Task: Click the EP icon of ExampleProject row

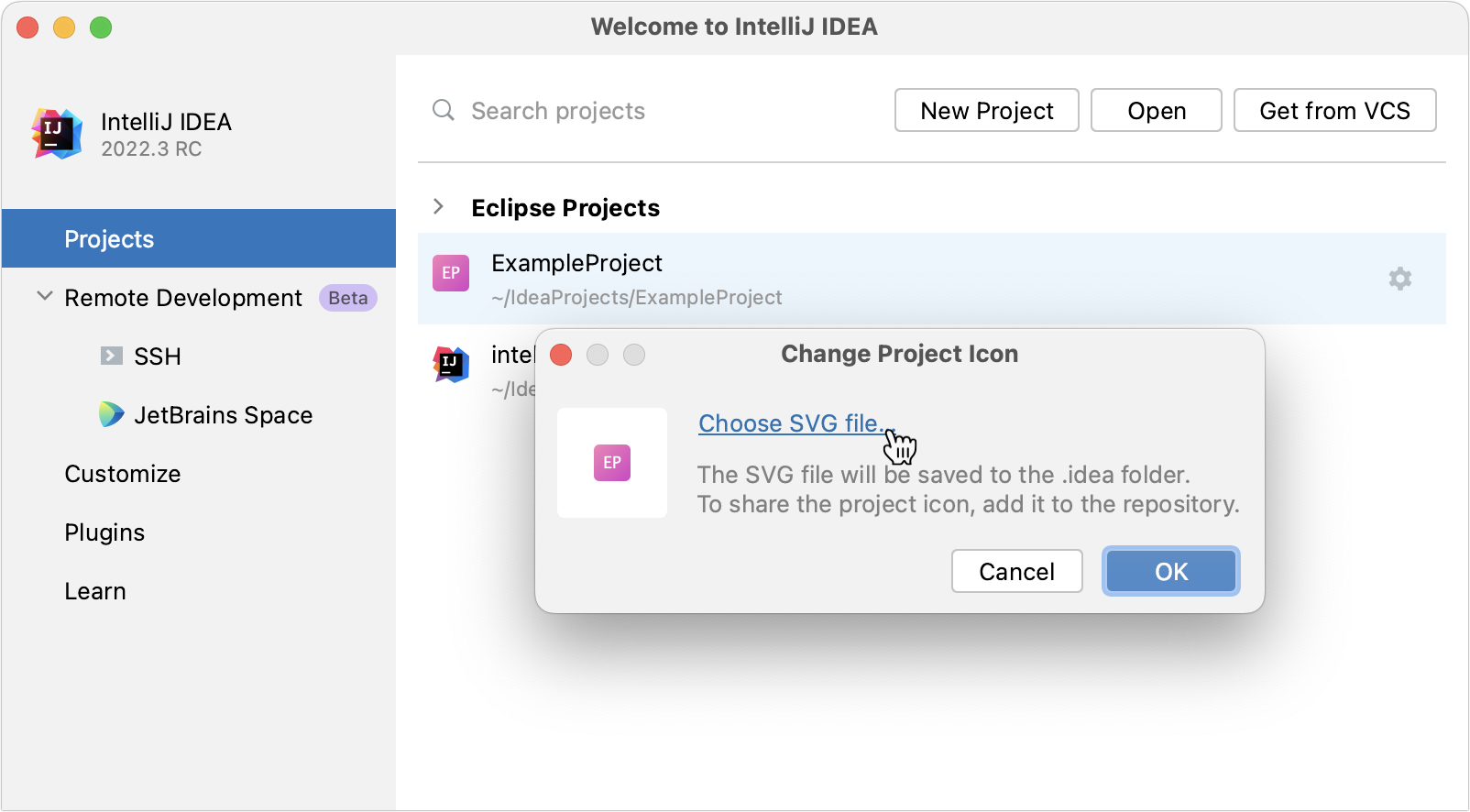Action: (451, 273)
